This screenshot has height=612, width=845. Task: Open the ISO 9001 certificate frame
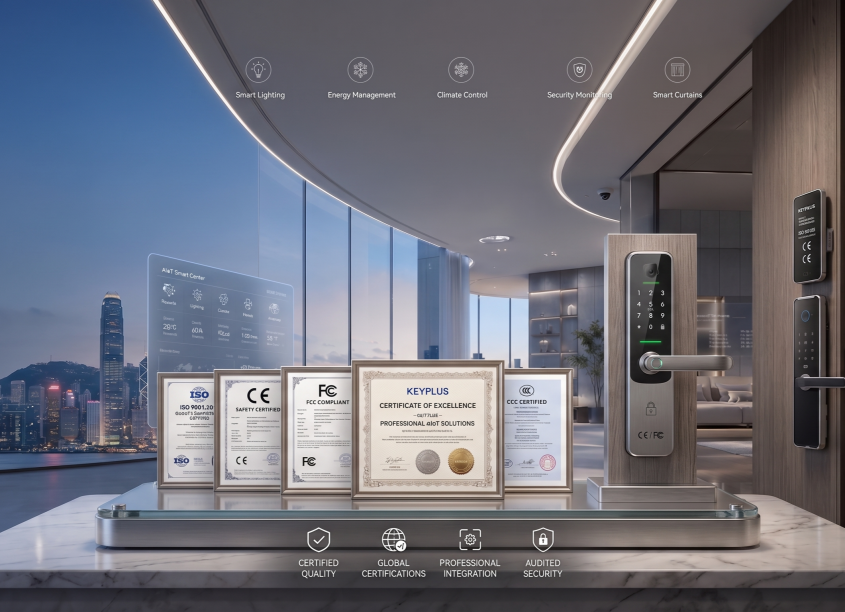click(186, 429)
